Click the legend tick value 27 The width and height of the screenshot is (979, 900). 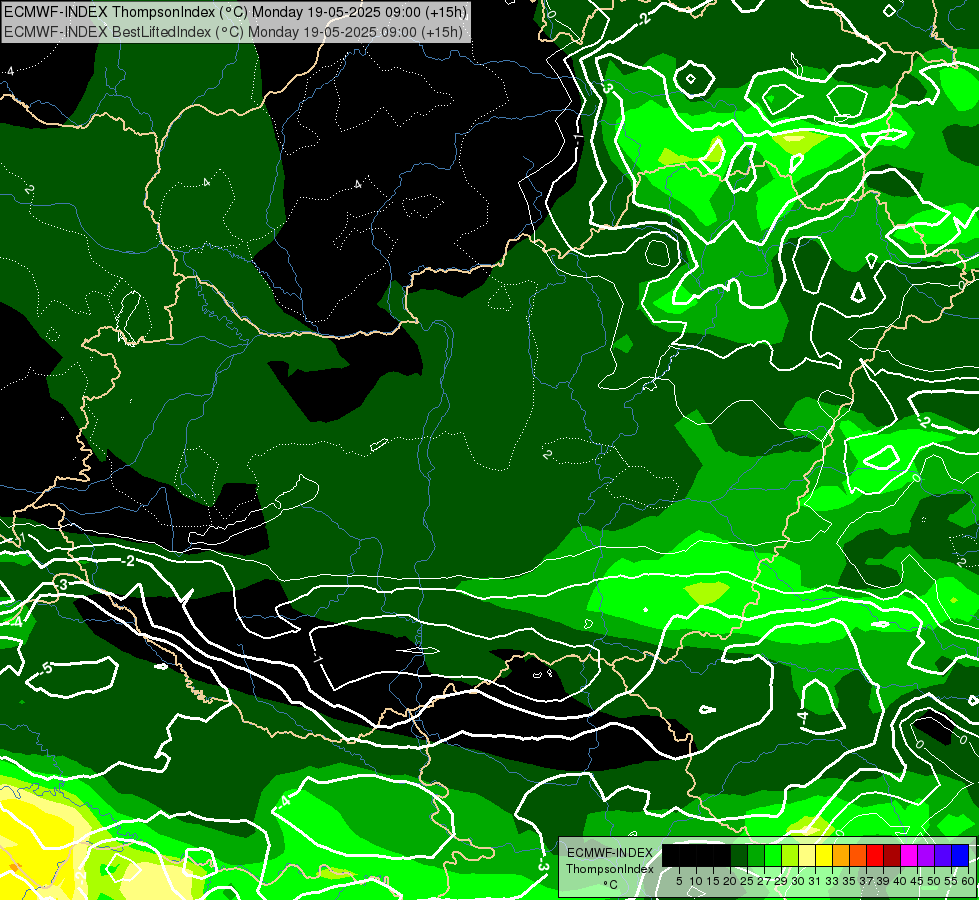[764, 881]
